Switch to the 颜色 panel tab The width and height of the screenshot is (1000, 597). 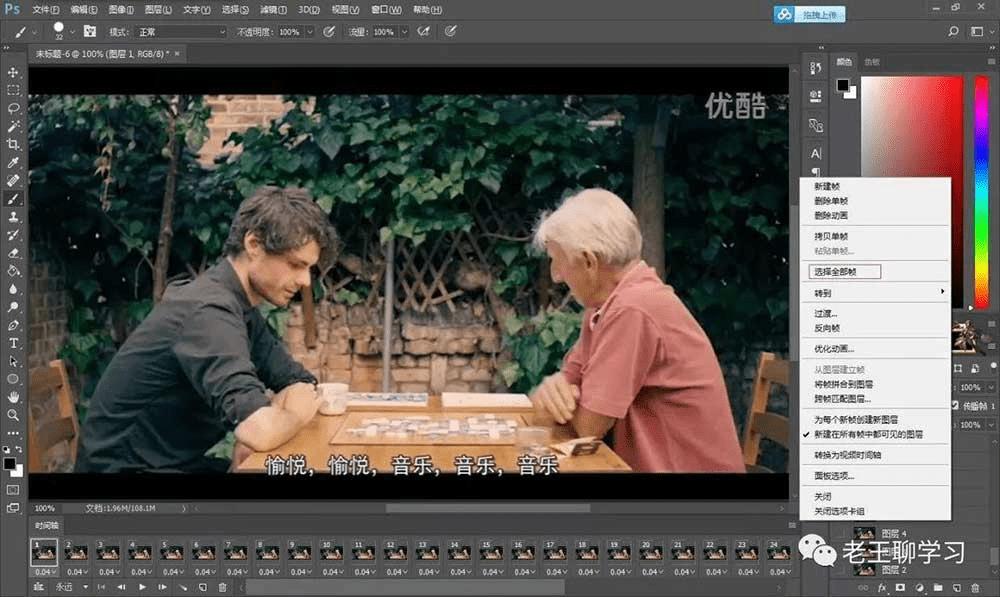click(844, 62)
